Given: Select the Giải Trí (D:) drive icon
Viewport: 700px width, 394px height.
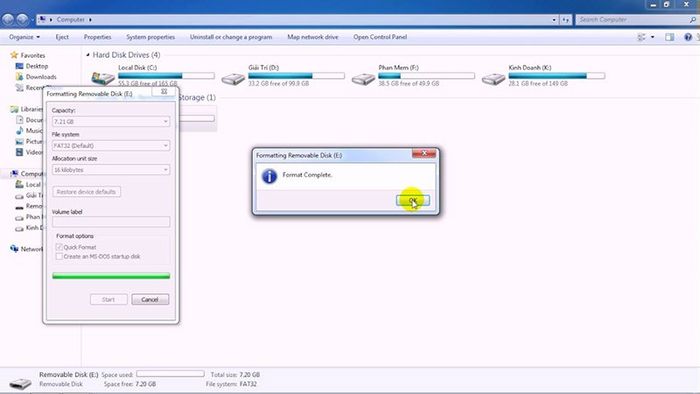Looking at the screenshot, I should click(x=233, y=79).
